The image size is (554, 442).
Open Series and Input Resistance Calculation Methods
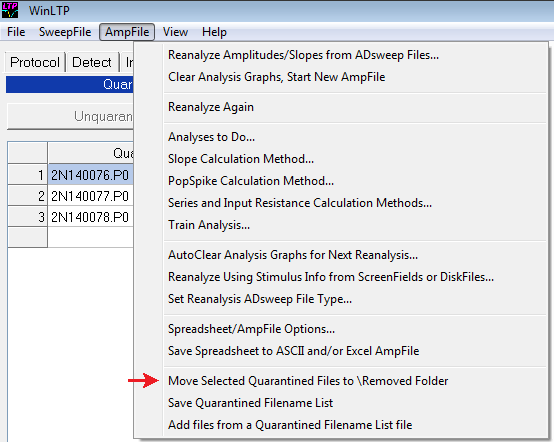coord(300,203)
